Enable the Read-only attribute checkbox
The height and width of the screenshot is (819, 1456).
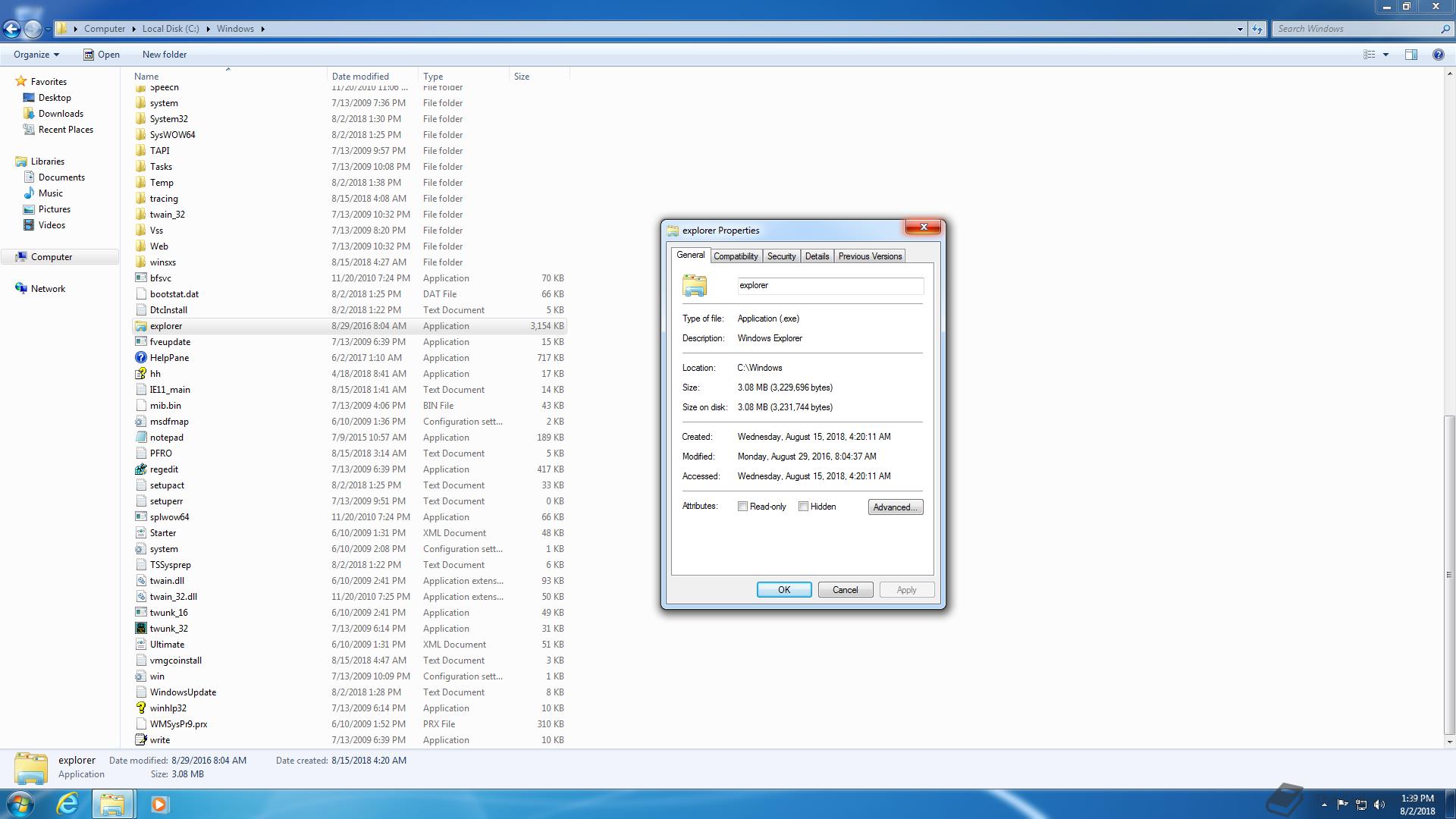pyautogui.click(x=742, y=507)
